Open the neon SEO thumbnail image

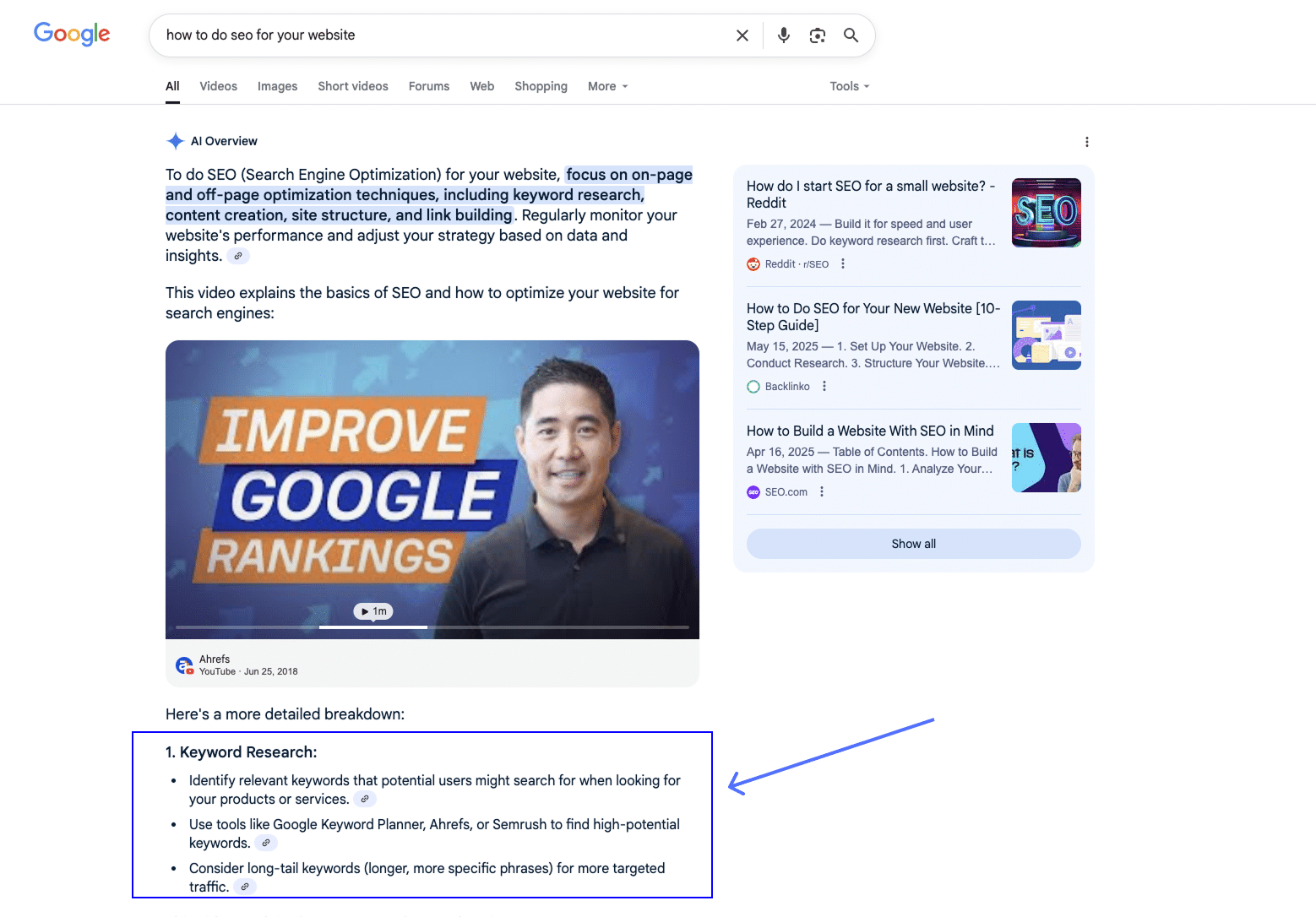pos(1047,213)
